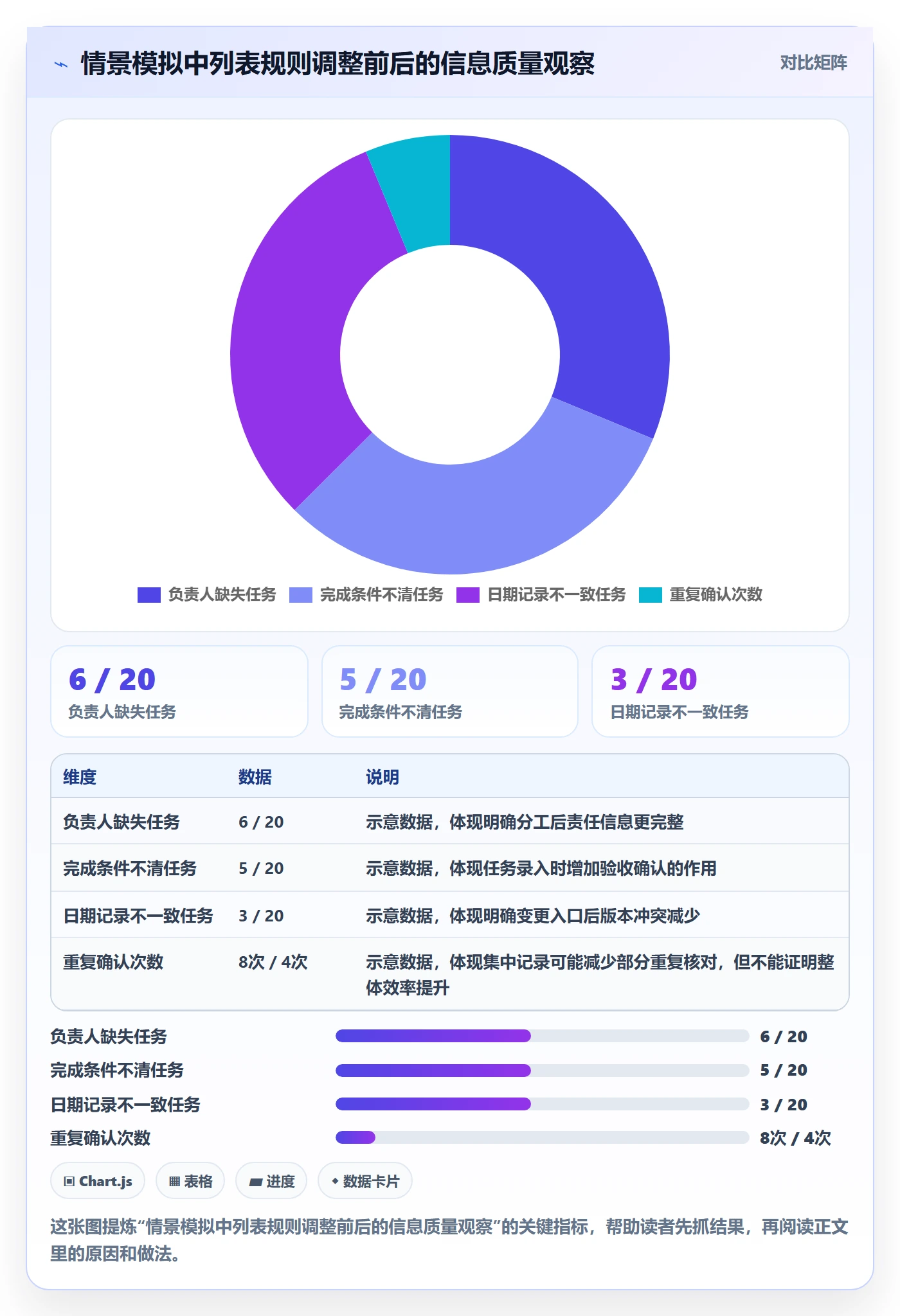Select table cell 日期记录不一致任务

pyautogui.click(x=138, y=916)
